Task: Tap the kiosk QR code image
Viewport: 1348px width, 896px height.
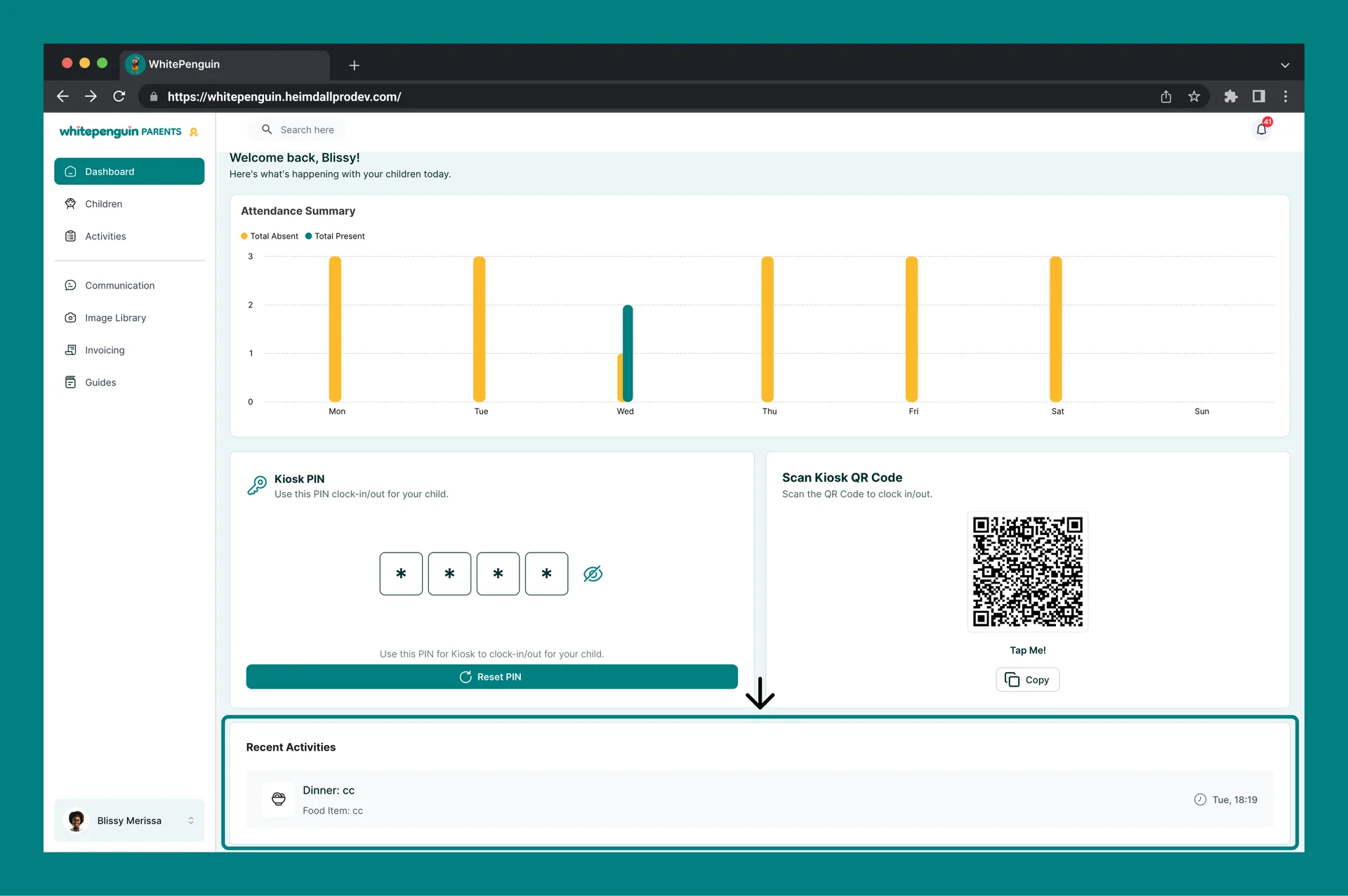Action: point(1028,572)
